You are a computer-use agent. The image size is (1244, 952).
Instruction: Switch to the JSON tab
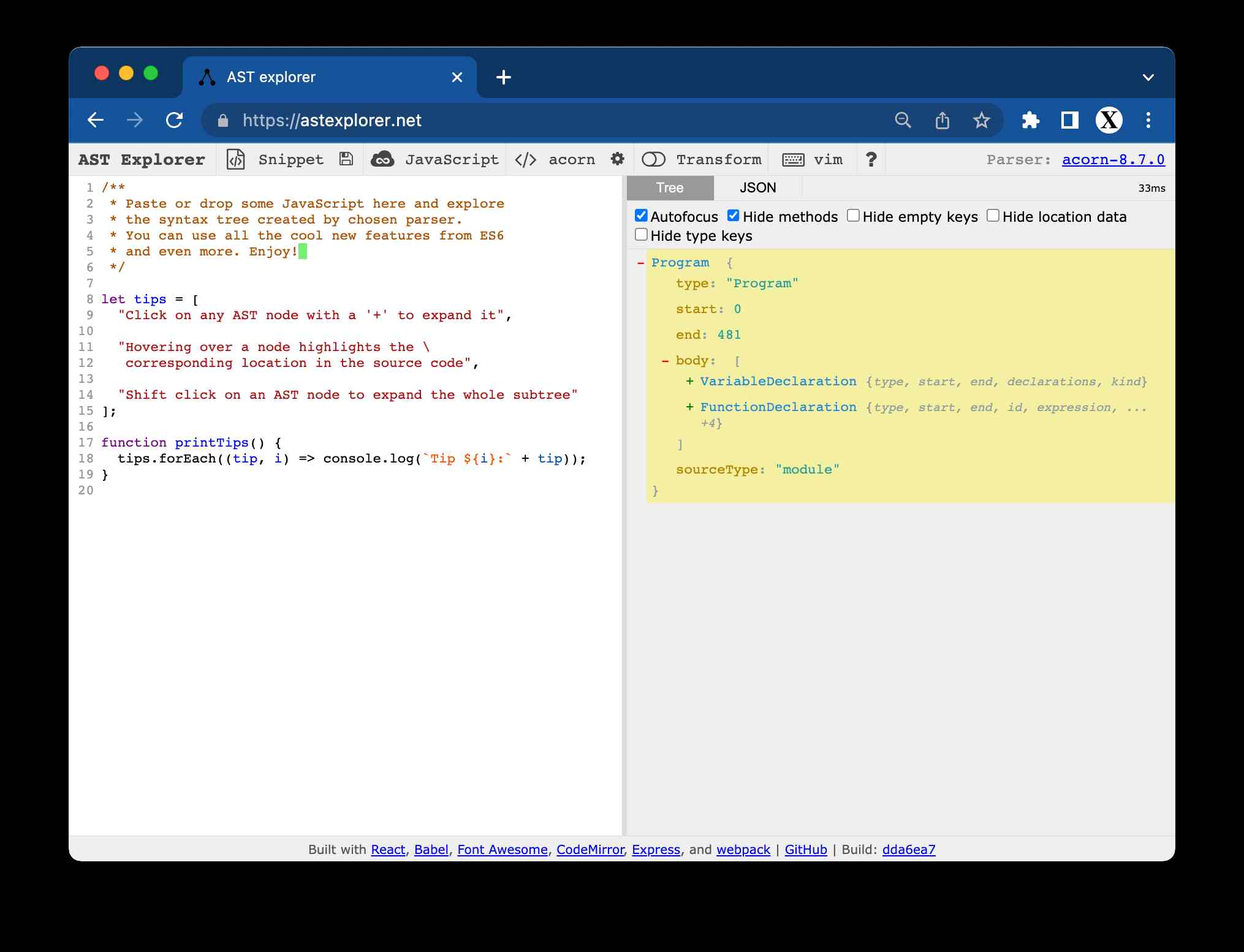tap(757, 187)
